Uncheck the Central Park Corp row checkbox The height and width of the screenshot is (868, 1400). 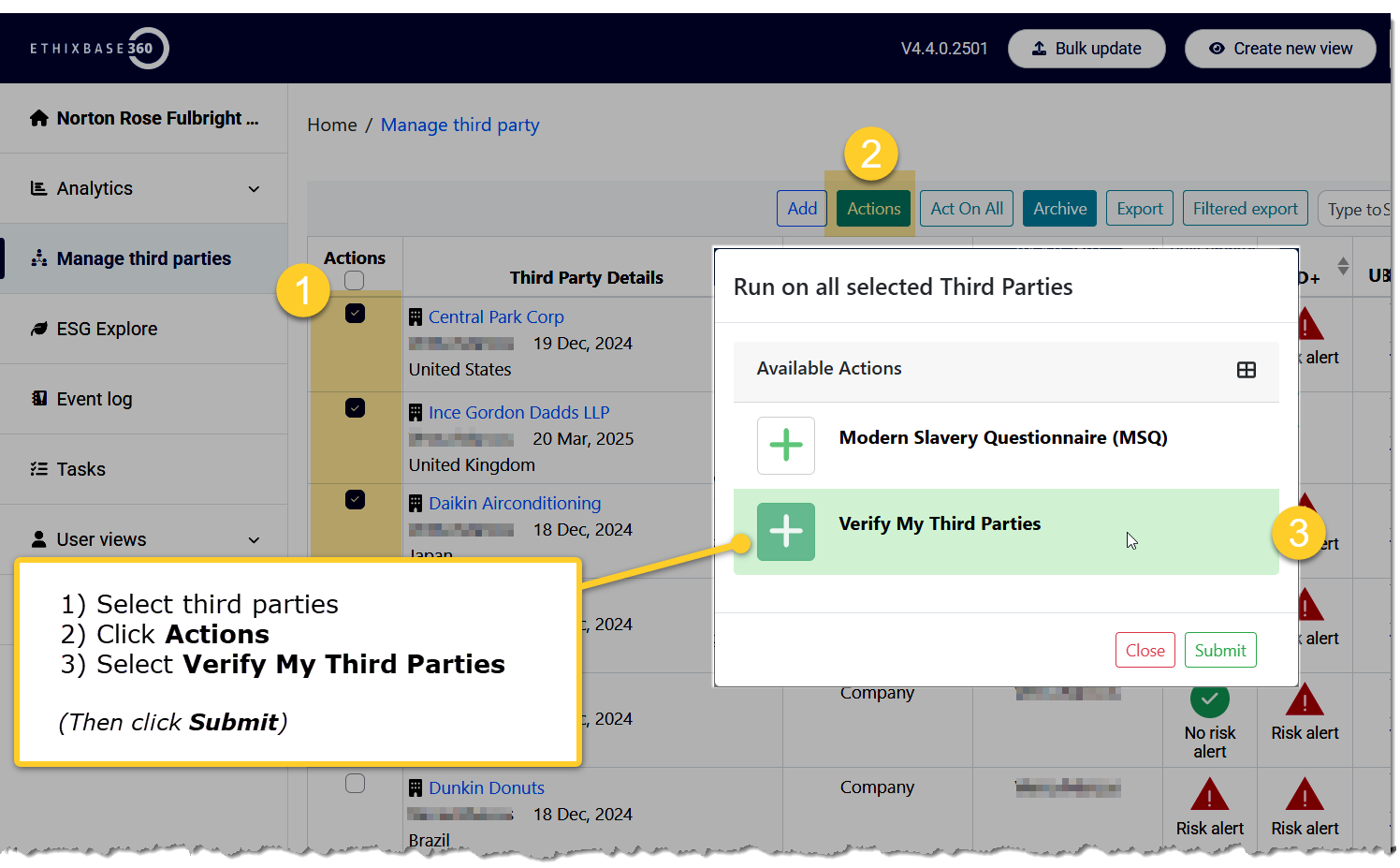[x=355, y=313]
